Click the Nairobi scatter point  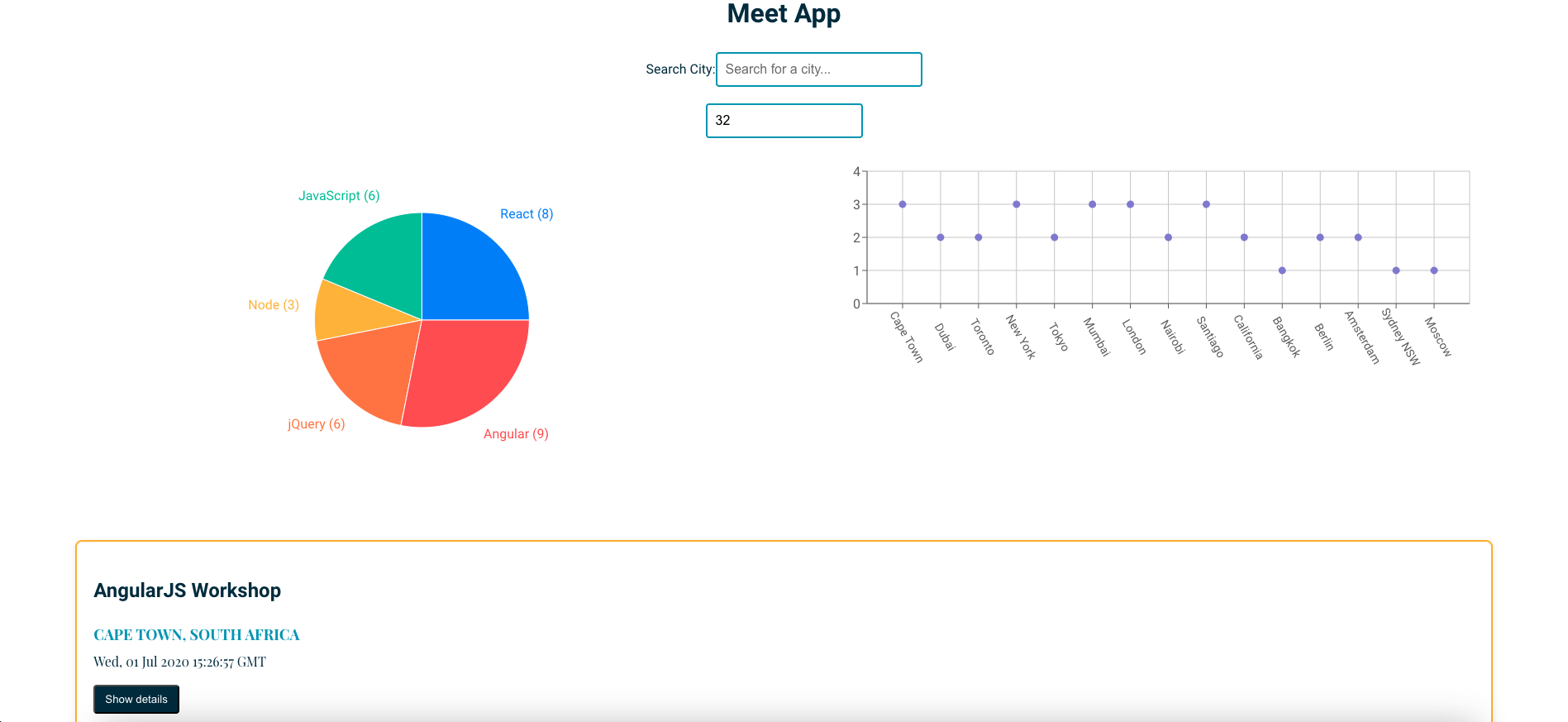pos(1169,237)
